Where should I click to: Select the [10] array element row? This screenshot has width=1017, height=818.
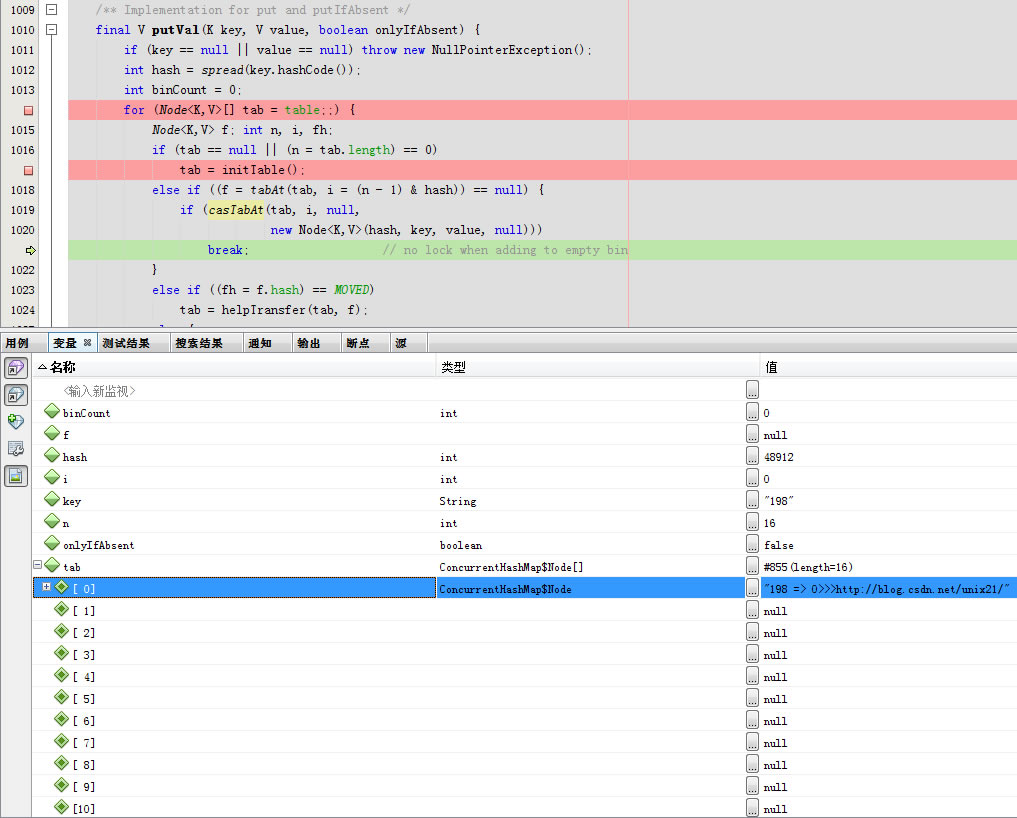tap(525, 809)
